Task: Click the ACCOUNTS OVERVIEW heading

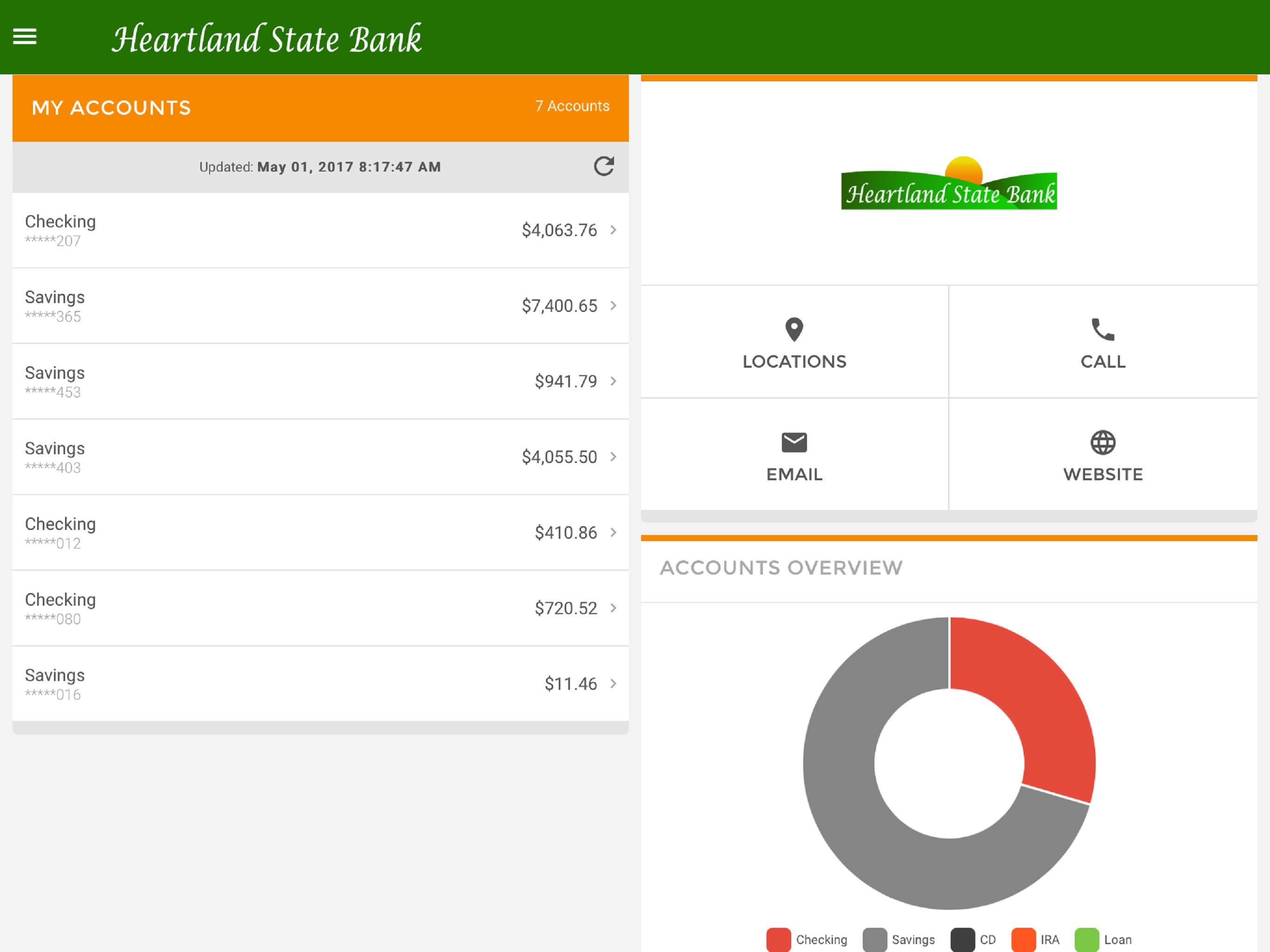Action: (781, 568)
